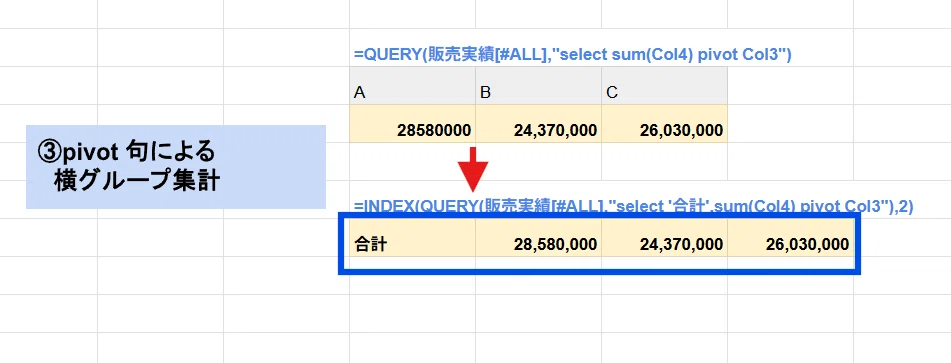Select the upper 26,030,000 cell
Viewport: 951px width, 363px height.
(665, 124)
